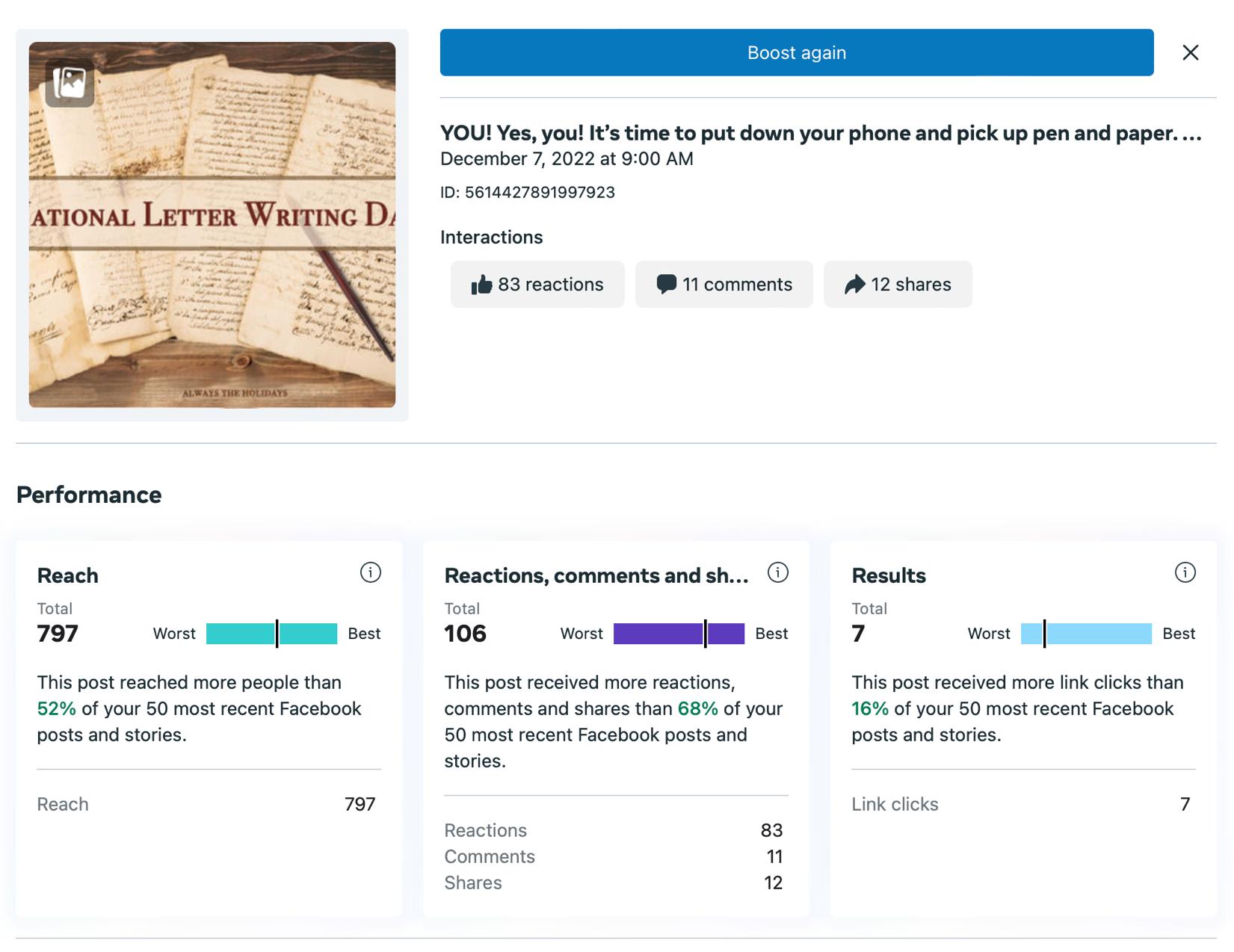Click the photo album icon on thumbnail
The image size is (1234, 952).
(x=70, y=82)
